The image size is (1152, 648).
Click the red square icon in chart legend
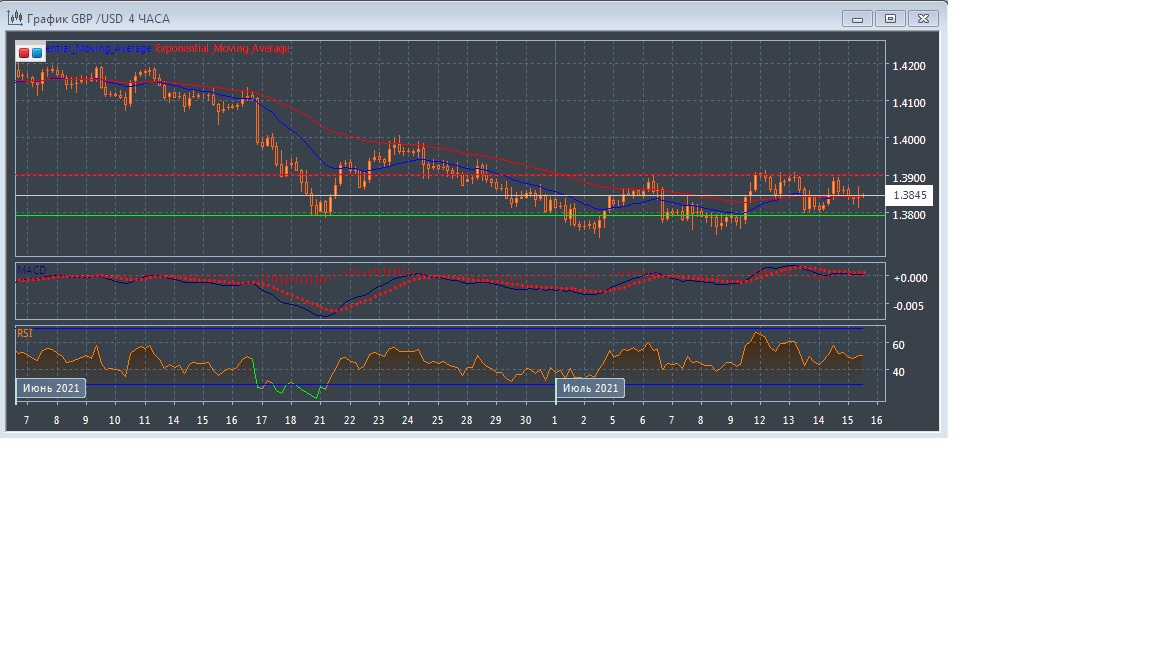point(24,52)
